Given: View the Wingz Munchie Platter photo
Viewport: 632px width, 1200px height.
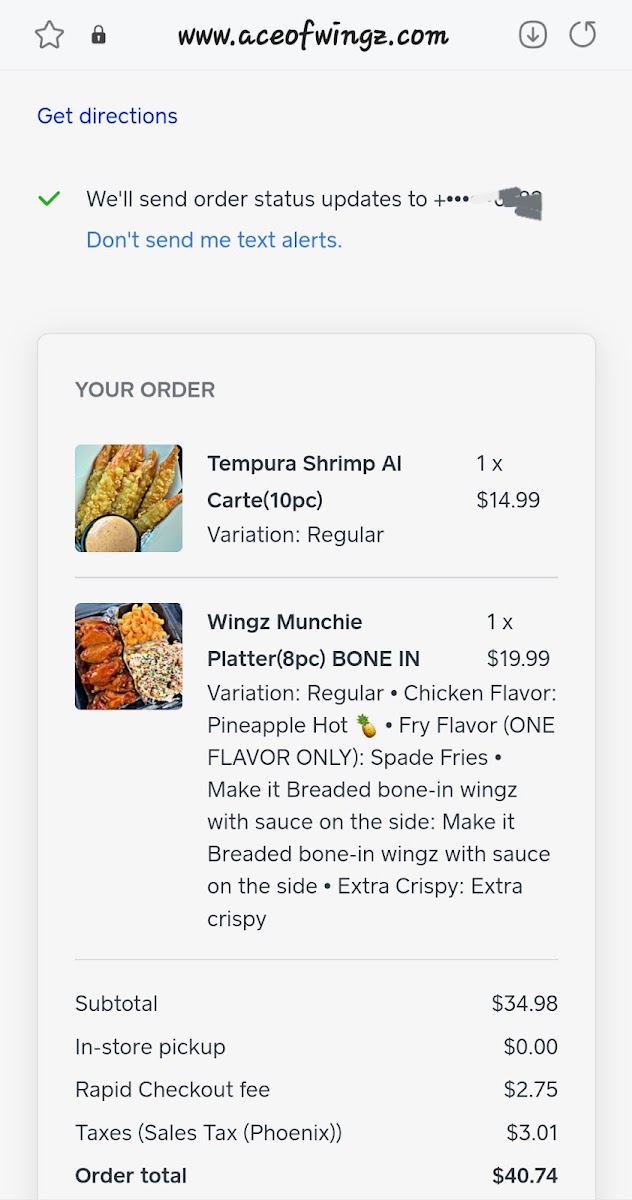Looking at the screenshot, I should pos(128,656).
